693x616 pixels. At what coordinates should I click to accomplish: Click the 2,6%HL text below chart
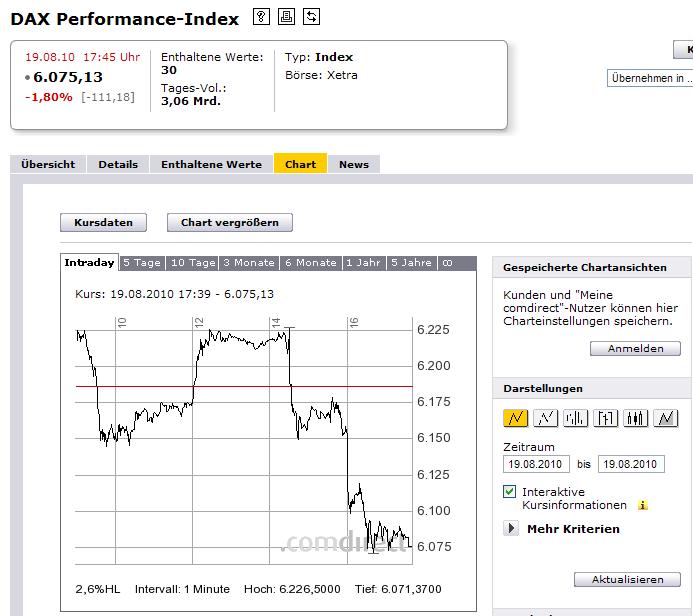click(98, 589)
